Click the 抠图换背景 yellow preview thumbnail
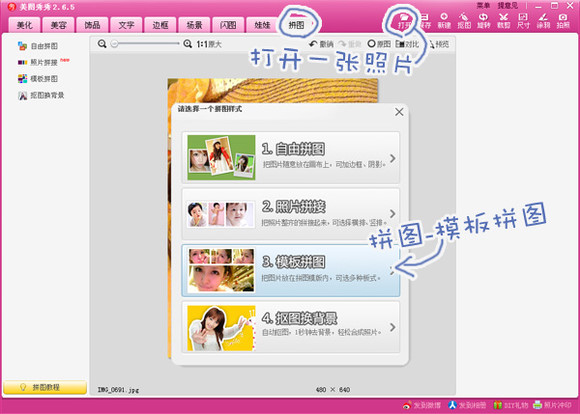Screen dimensions: 580x414 pyautogui.click(x=221, y=328)
